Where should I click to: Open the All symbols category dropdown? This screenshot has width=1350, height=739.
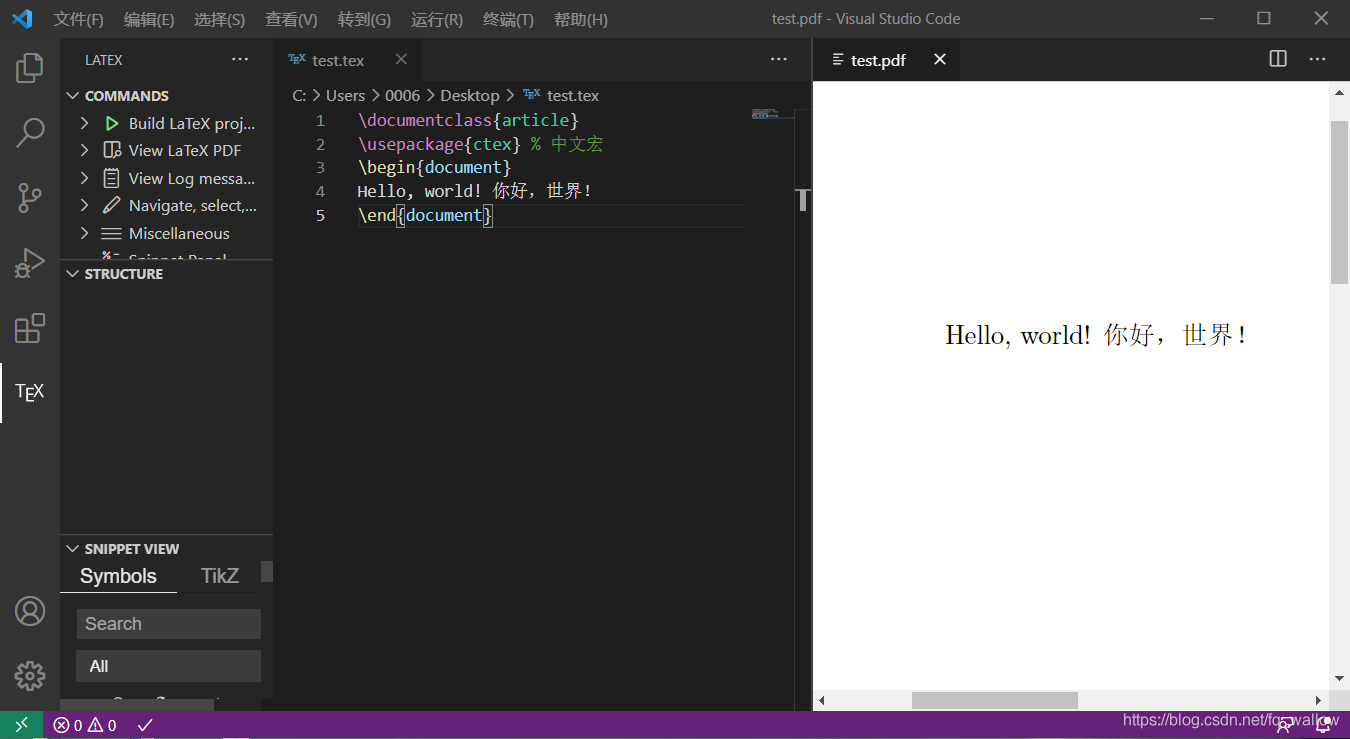point(168,666)
